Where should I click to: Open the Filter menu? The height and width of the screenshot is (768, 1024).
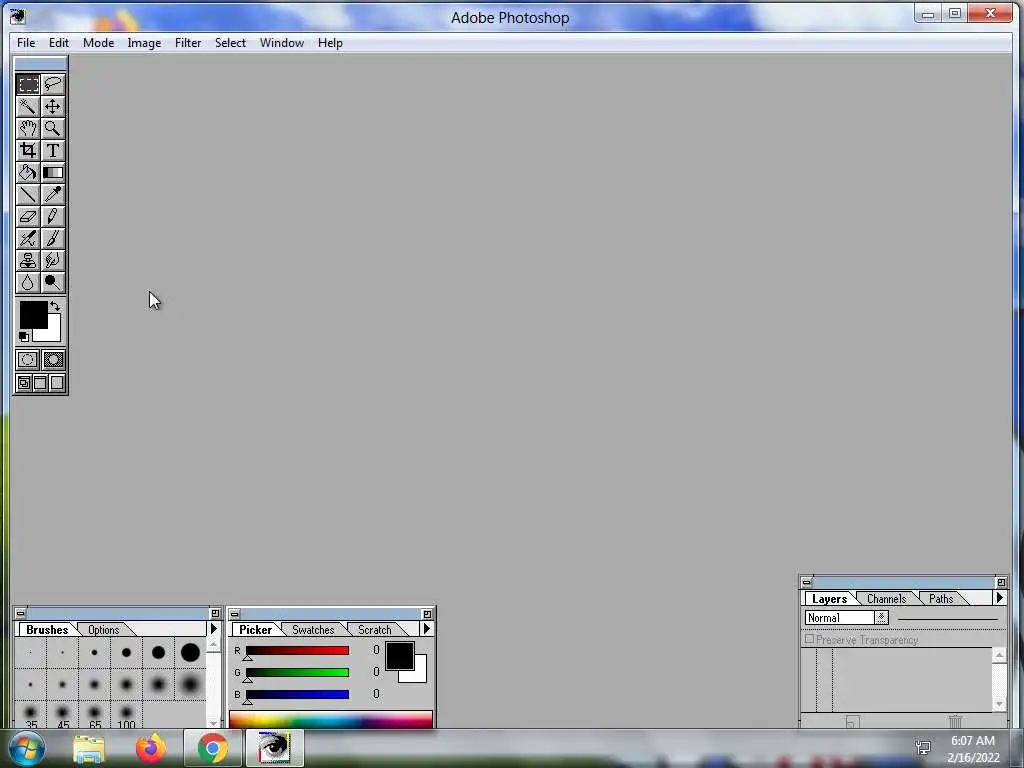coord(188,43)
